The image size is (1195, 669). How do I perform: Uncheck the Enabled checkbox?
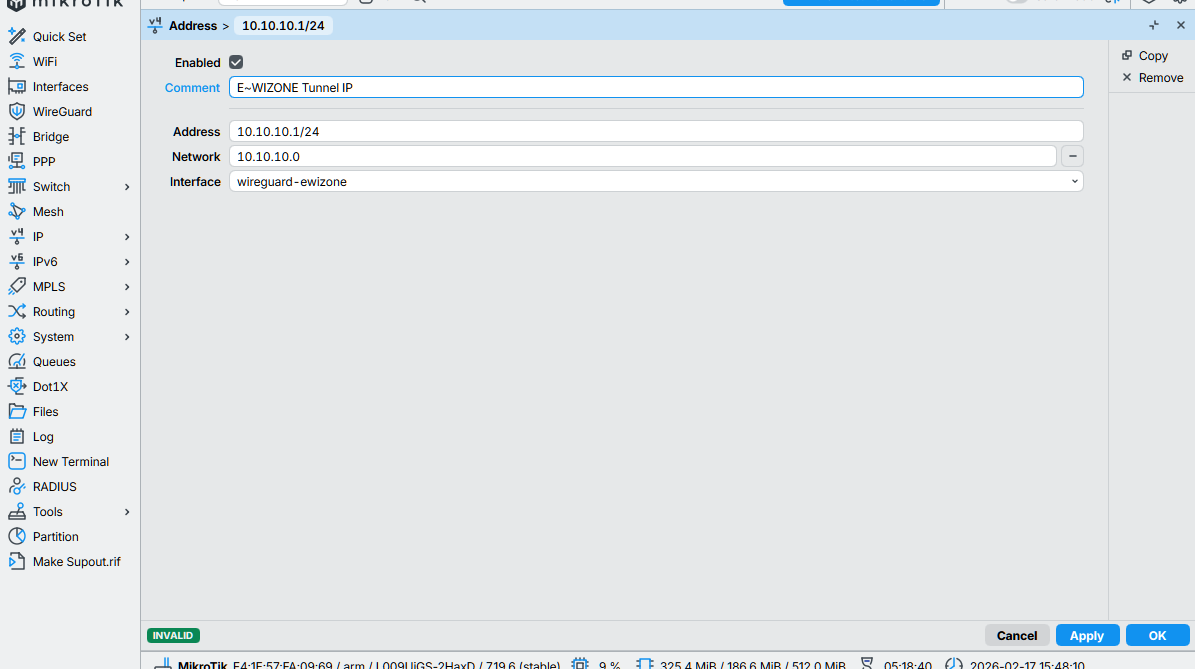coord(236,62)
